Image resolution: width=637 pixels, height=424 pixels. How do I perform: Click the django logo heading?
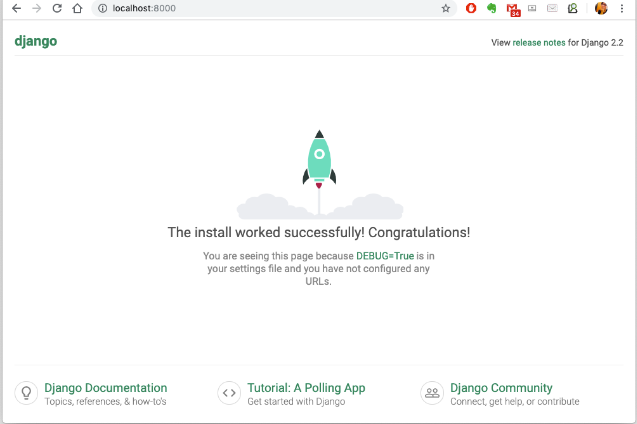[x=36, y=41]
